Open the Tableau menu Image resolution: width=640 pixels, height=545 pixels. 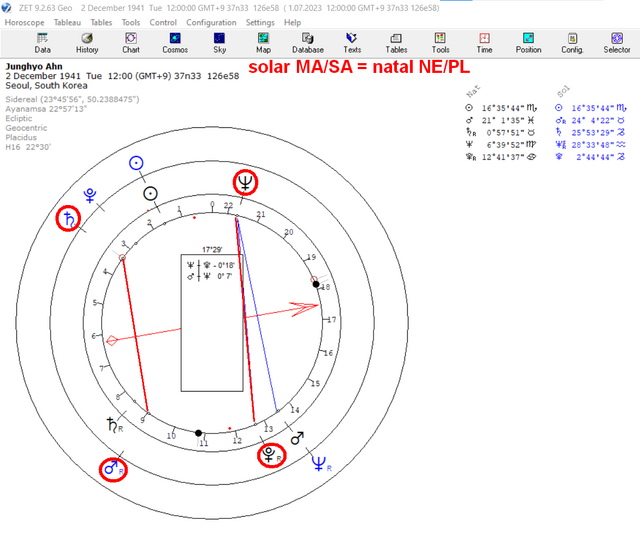coord(67,22)
